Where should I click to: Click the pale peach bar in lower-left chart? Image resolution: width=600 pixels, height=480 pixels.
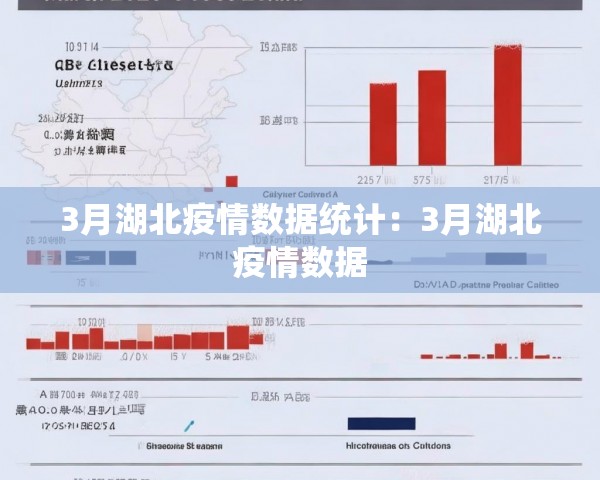click(x=145, y=333)
